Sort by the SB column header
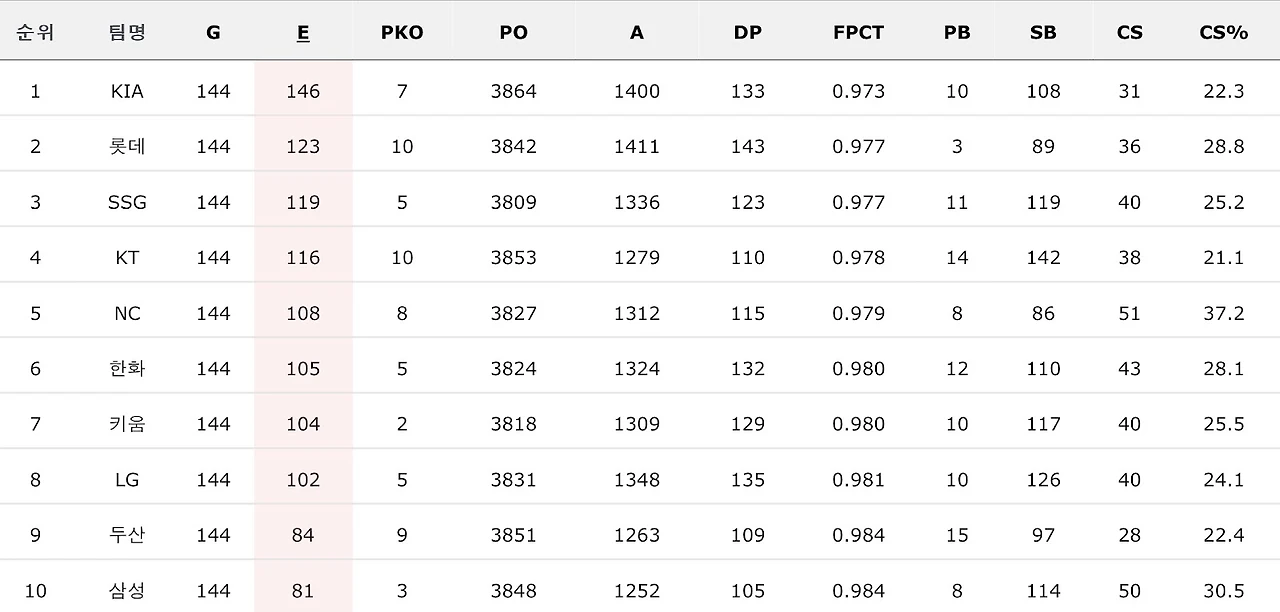 pyautogui.click(x=1043, y=32)
